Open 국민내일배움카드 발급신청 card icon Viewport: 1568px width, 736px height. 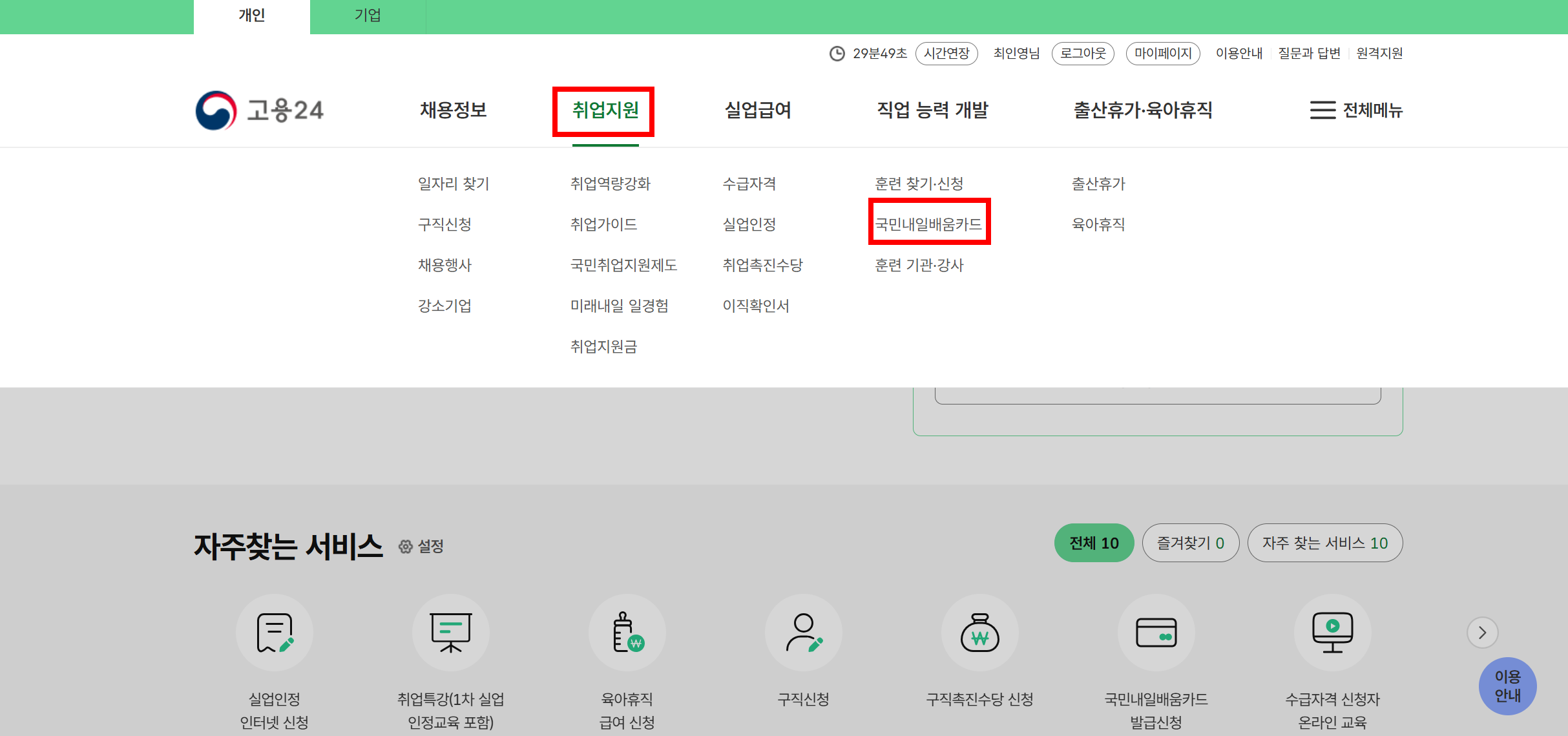point(1156,633)
